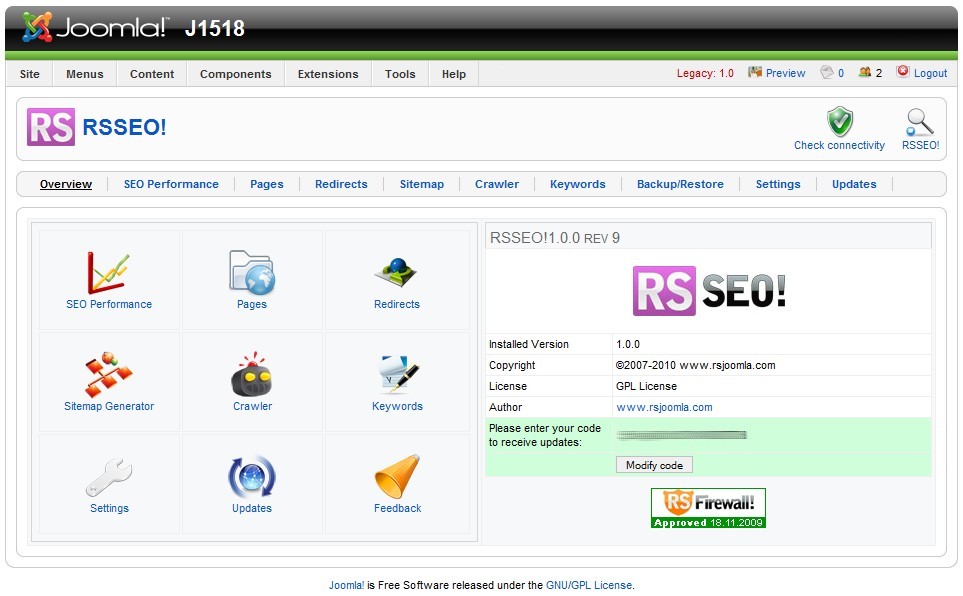The image size is (963, 596).
Task: Click the logged-in users icon showing 2
Action: [865, 73]
